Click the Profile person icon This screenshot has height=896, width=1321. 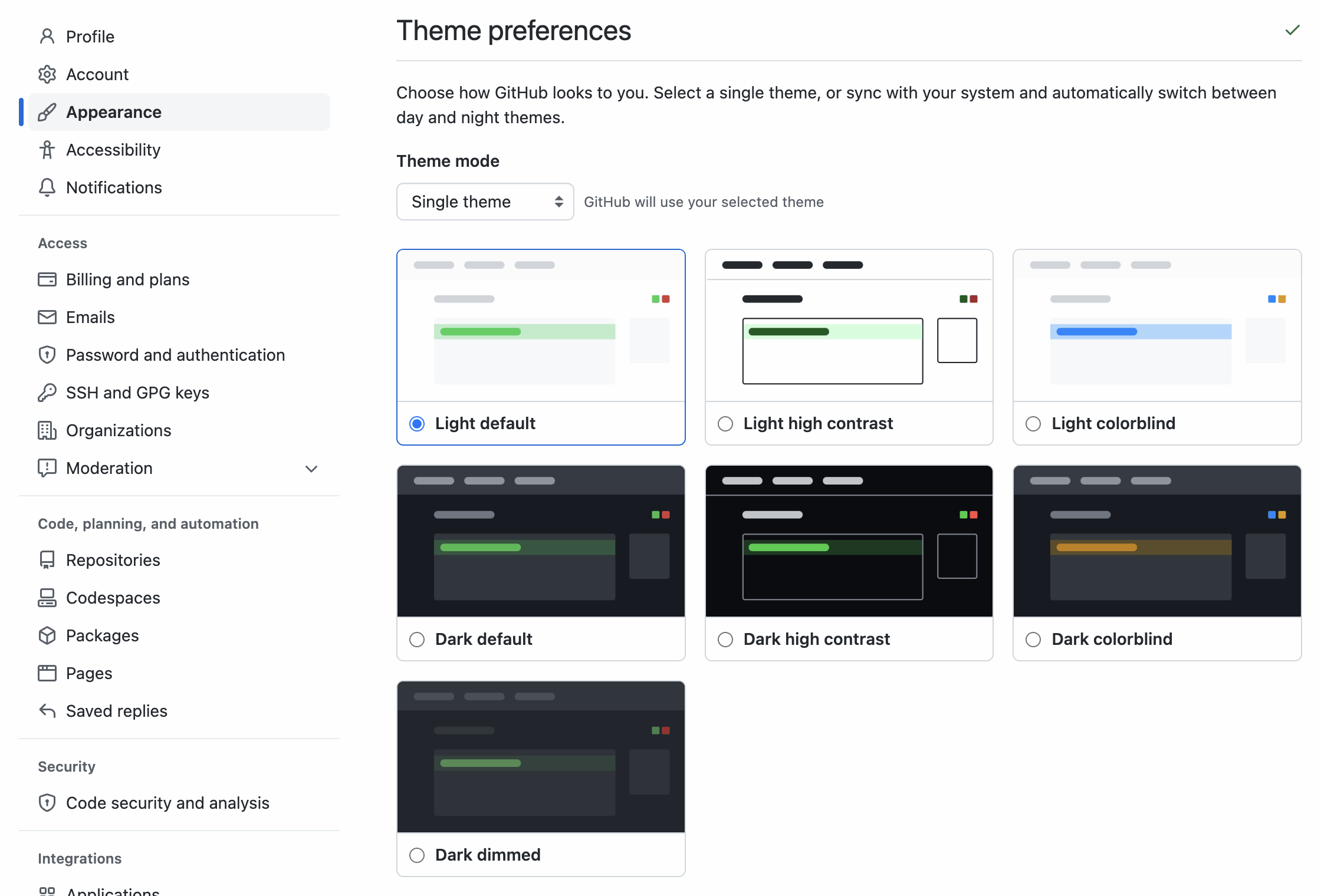[x=47, y=37]
